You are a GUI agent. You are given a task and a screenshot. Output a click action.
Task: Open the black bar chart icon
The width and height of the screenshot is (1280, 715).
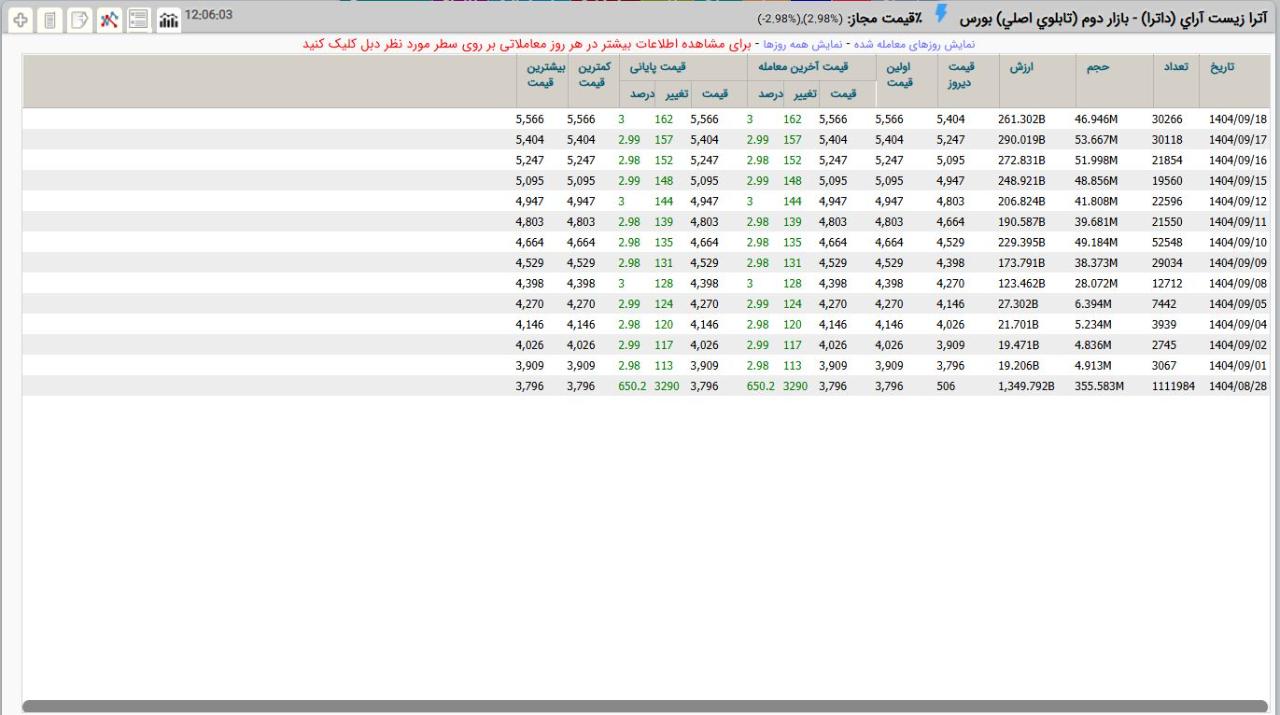pos(168,19)
